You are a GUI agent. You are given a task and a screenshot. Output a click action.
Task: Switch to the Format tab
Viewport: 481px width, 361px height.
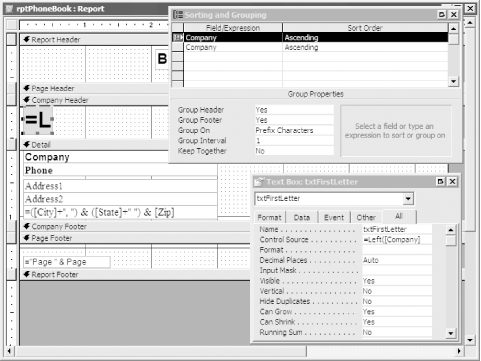click(269, 217)
